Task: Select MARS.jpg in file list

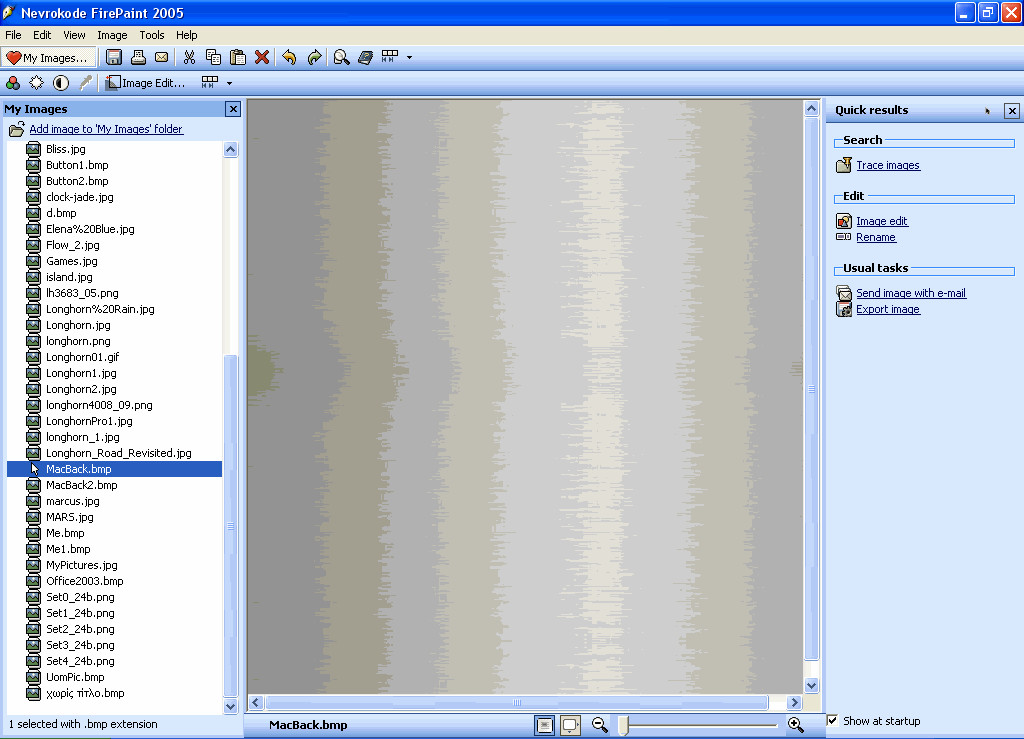Action: (69, 517)
